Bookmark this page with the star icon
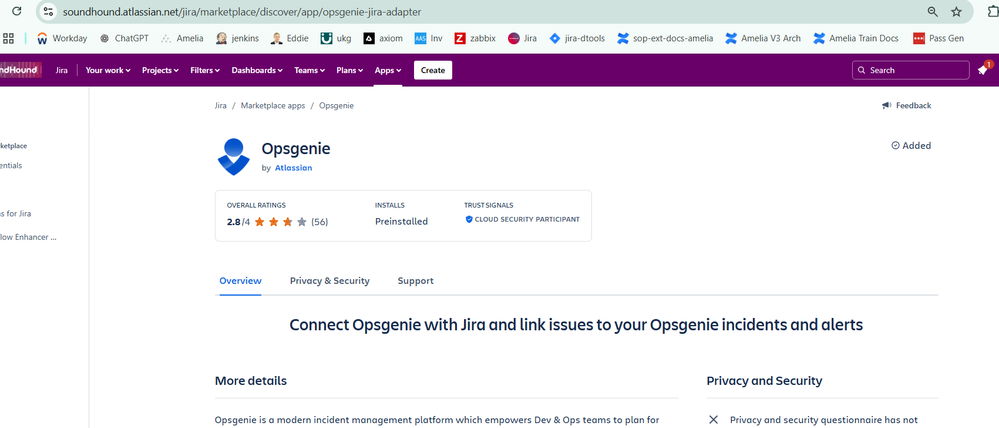 coord(956,11)
